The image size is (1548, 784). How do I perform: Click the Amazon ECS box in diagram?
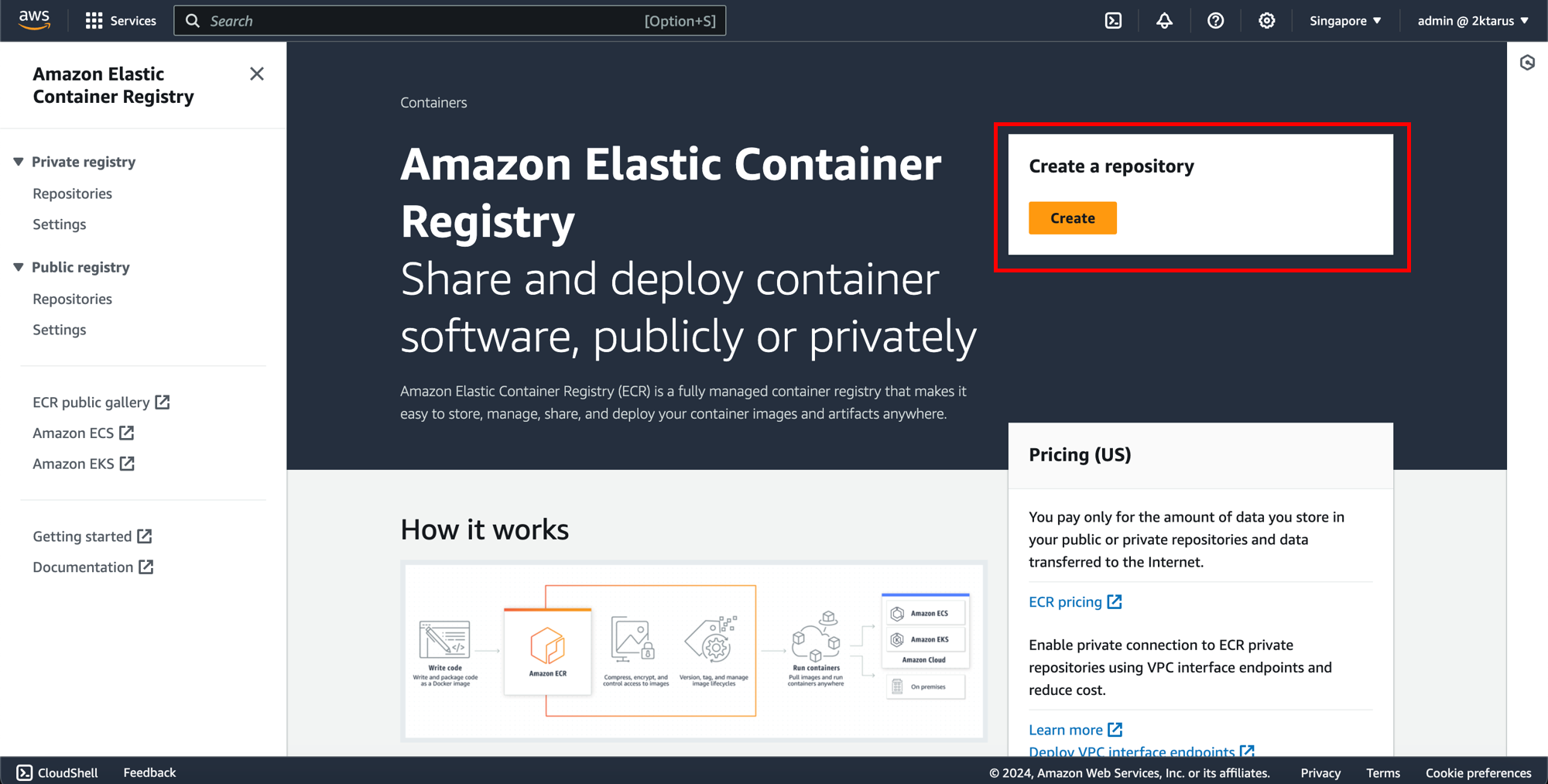pyautogui.click(x=926, y=614)
